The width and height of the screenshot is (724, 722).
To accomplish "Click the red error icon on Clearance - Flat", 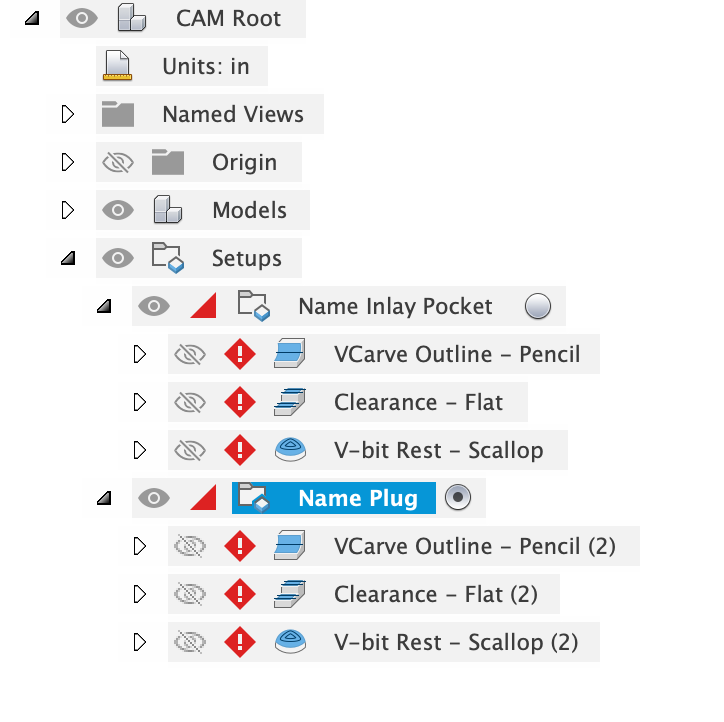I will point(239,403).
